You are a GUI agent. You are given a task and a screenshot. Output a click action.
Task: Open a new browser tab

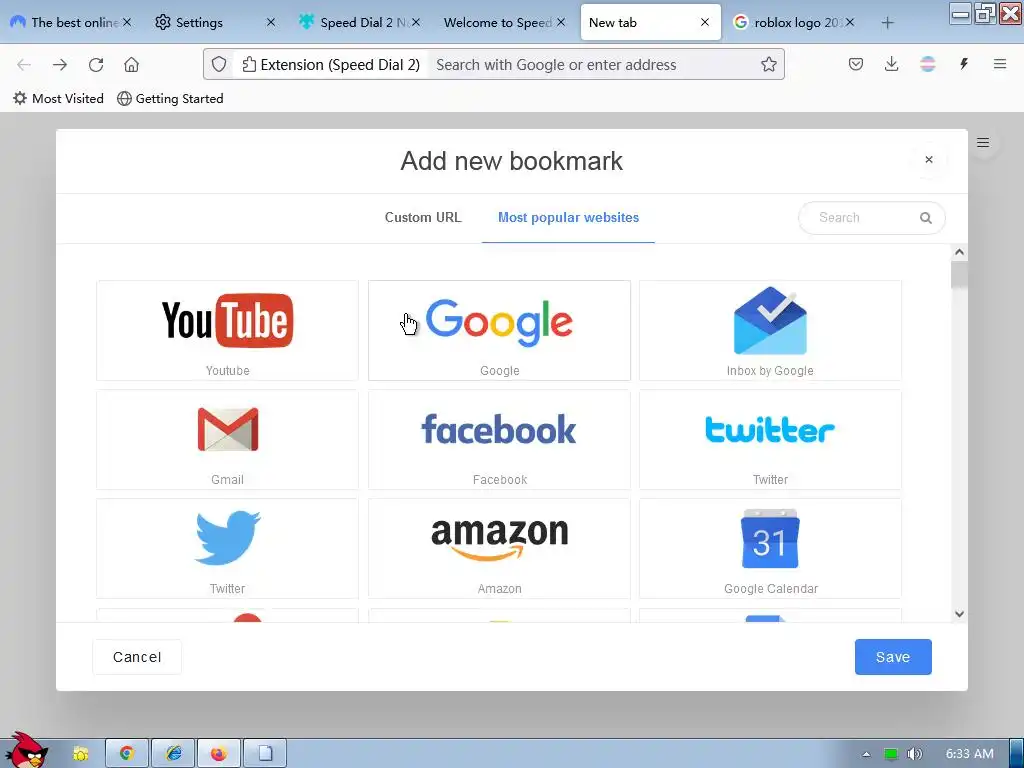tap(887, 23)
